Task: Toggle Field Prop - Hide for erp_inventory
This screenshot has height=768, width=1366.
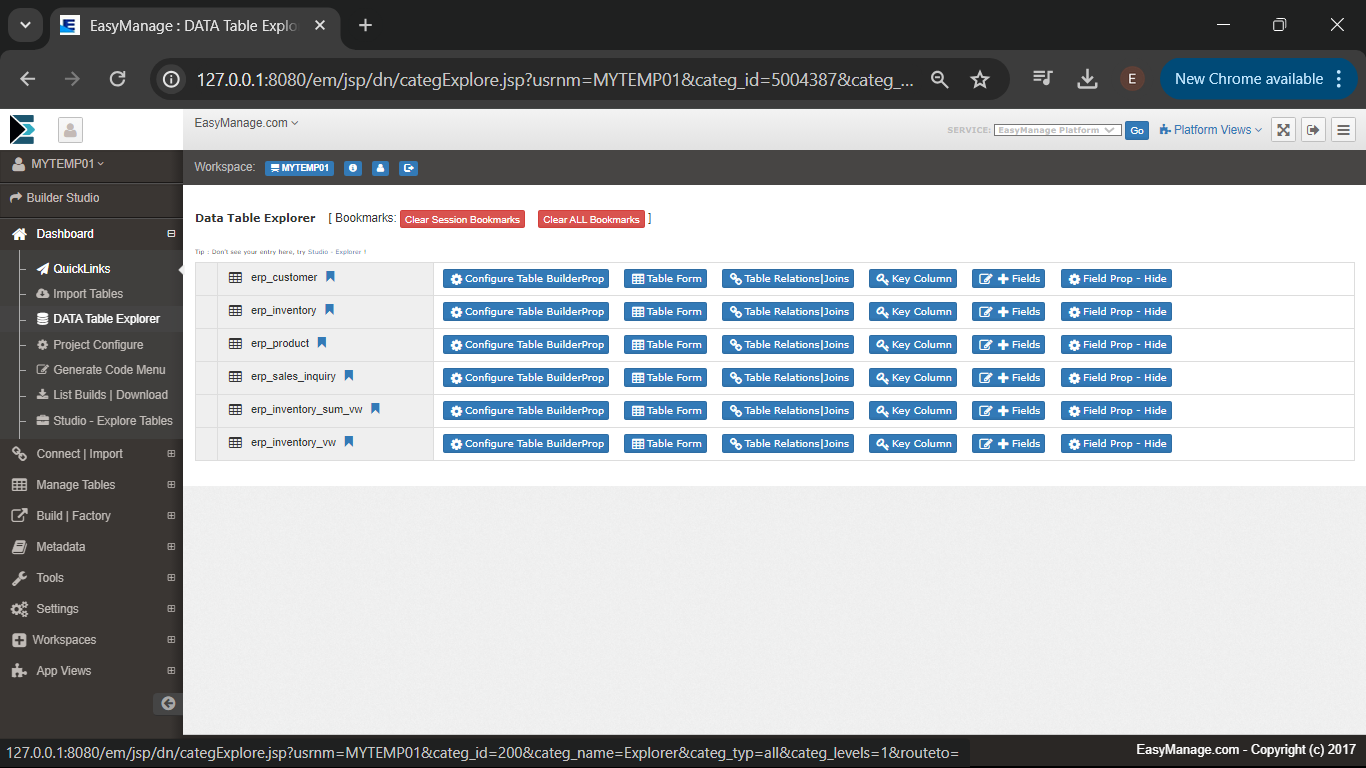Action: click(x=1116, y=312)
